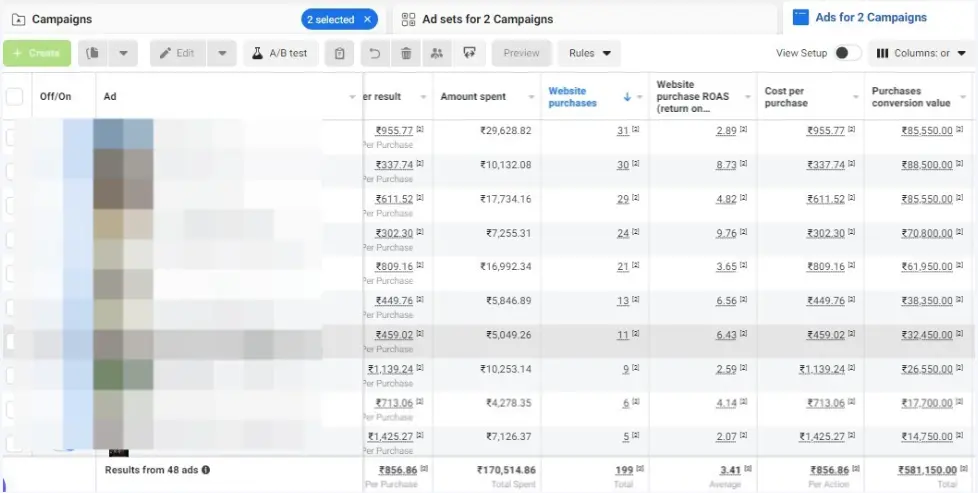
Task: Click the export icon before Preview
Action: (469, 53)
